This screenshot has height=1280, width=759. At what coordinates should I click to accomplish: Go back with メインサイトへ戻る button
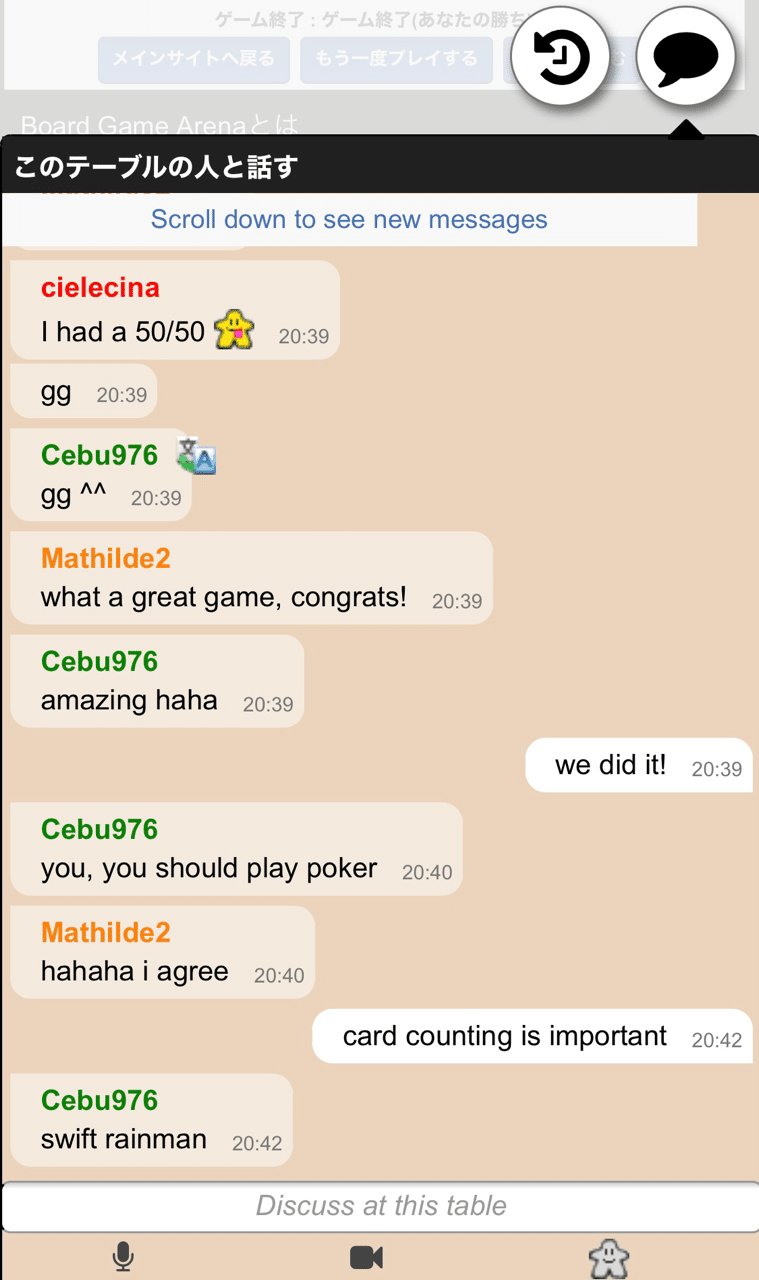[x=194, y=60]
